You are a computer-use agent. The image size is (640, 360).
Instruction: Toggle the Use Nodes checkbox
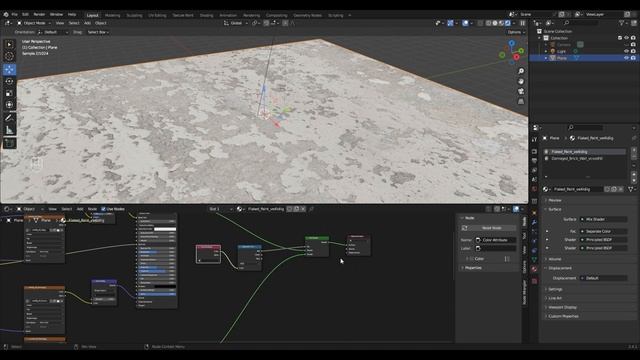103,209
